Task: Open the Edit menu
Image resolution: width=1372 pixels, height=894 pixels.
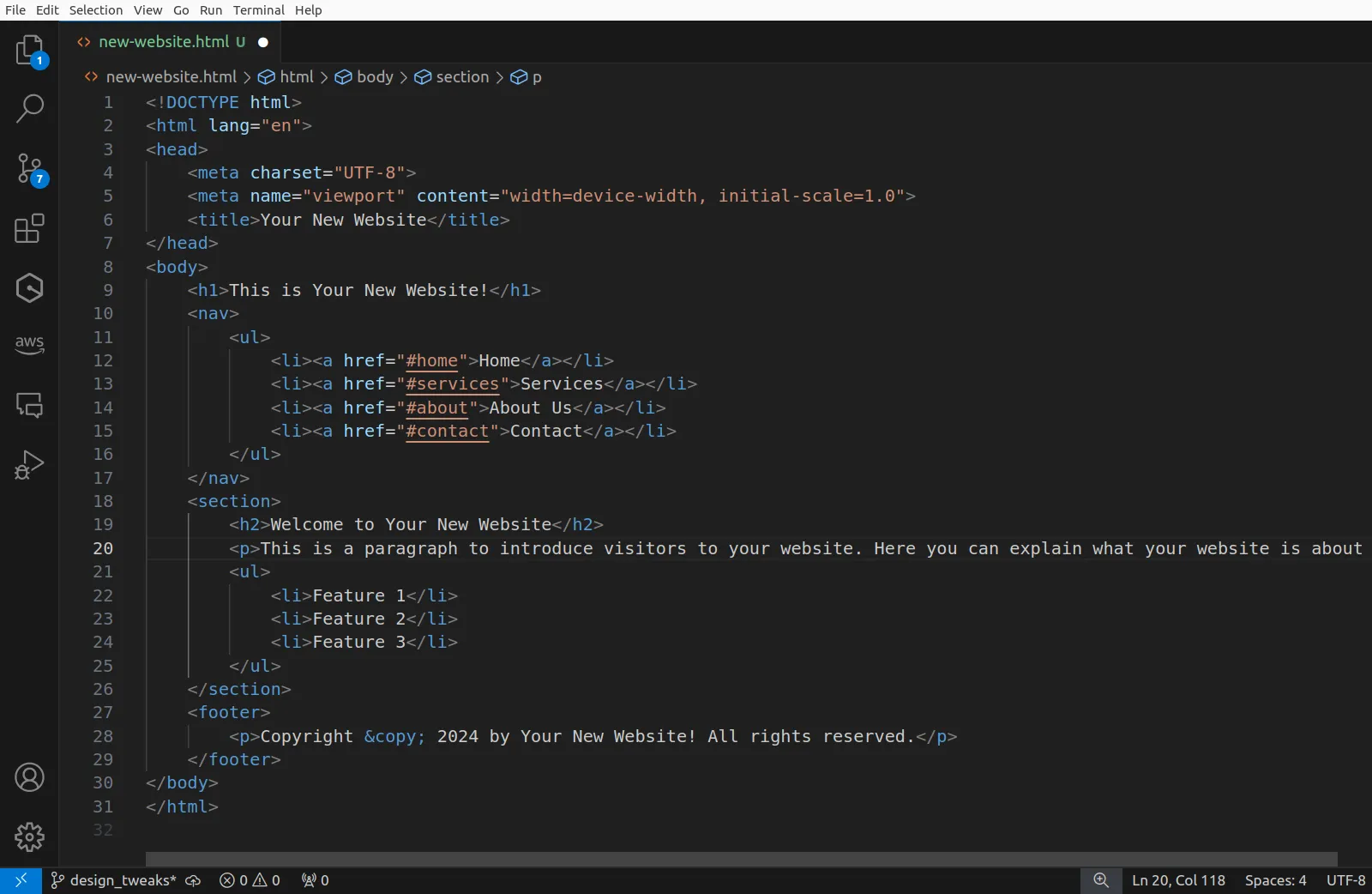Action: 47,10
